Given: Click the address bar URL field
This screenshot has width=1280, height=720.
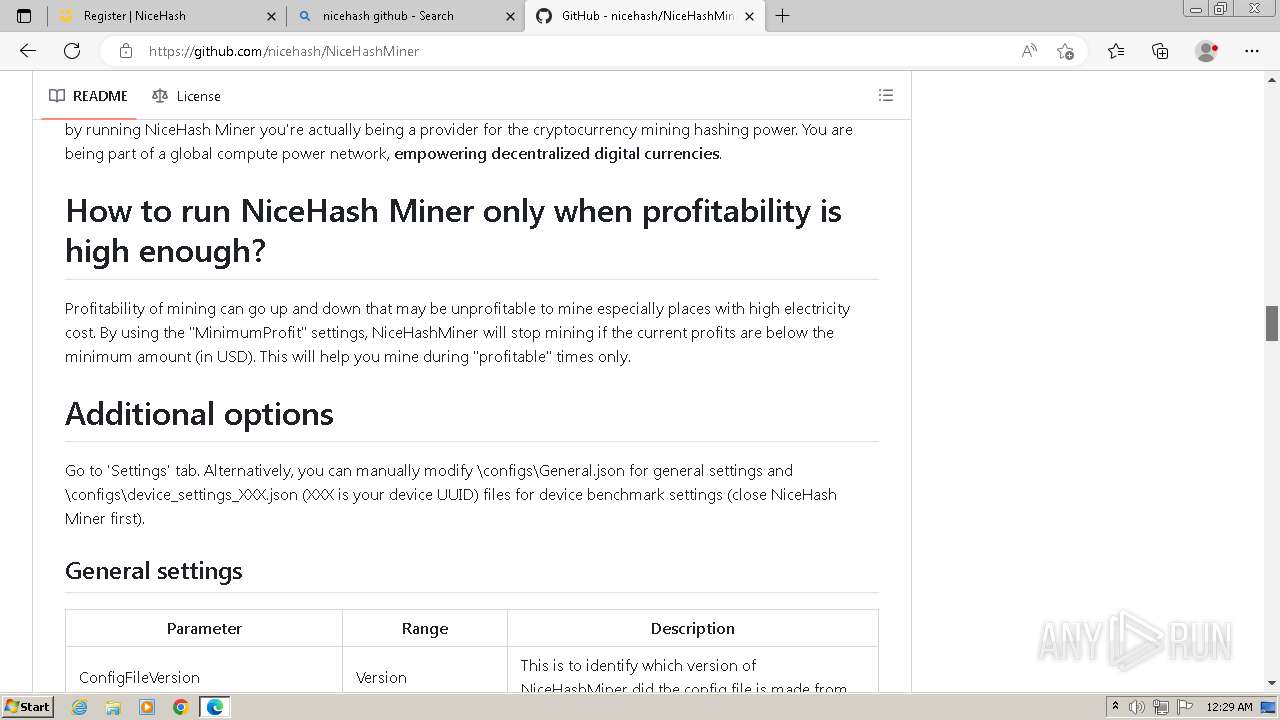Looking at the screenshot, I should click(x=500, y=51).
